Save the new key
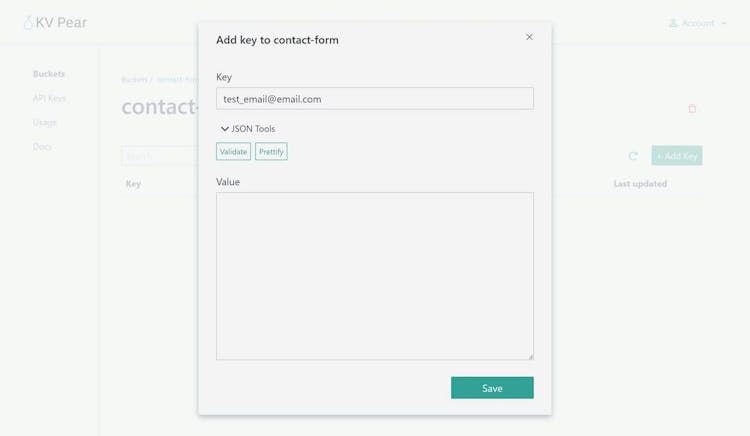 tap(492, 388)
